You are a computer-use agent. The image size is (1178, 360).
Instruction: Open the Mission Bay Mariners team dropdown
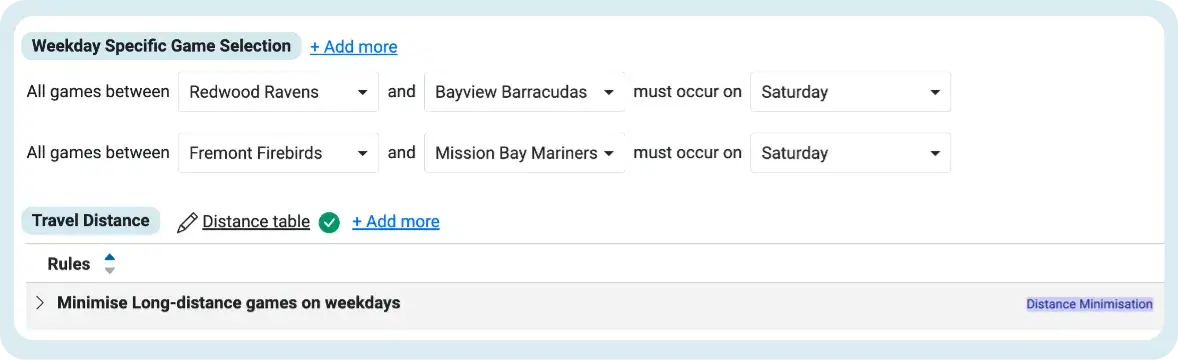click(x=524, y=153)
